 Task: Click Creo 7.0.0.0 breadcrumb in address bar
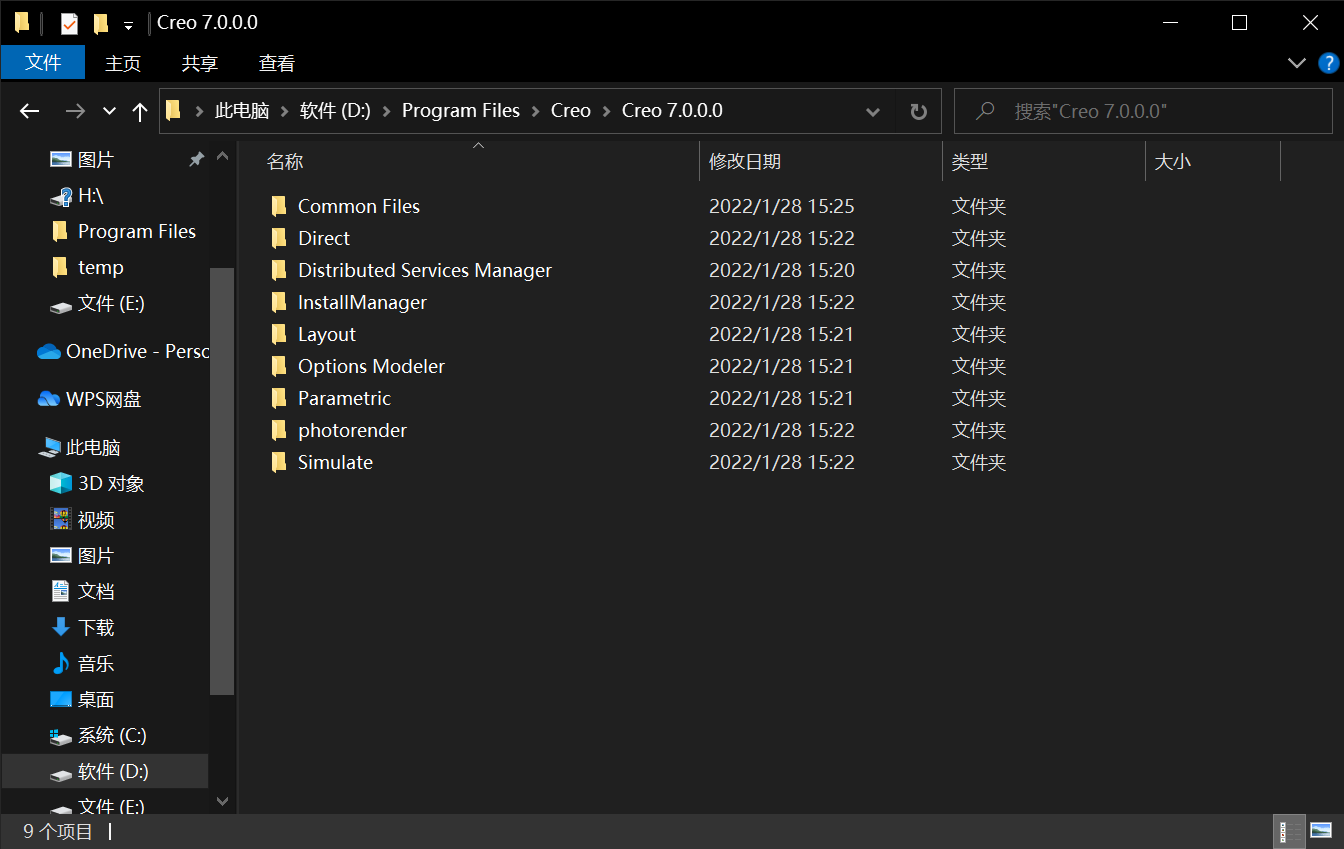coord(672,111)
